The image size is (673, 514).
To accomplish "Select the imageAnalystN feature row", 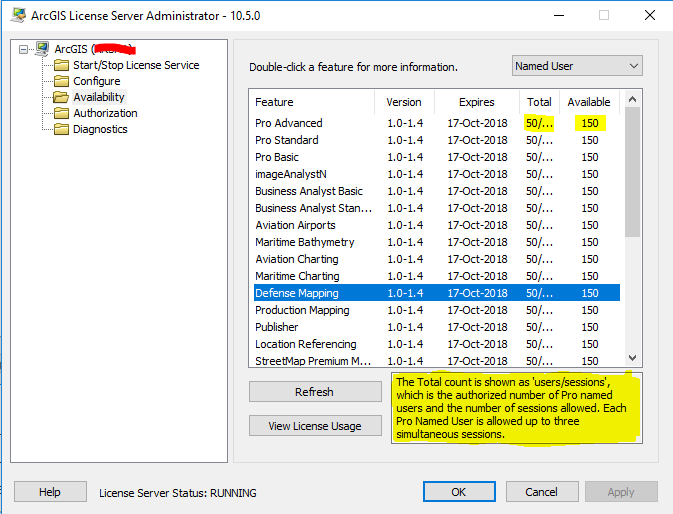I will coord(437,174).
